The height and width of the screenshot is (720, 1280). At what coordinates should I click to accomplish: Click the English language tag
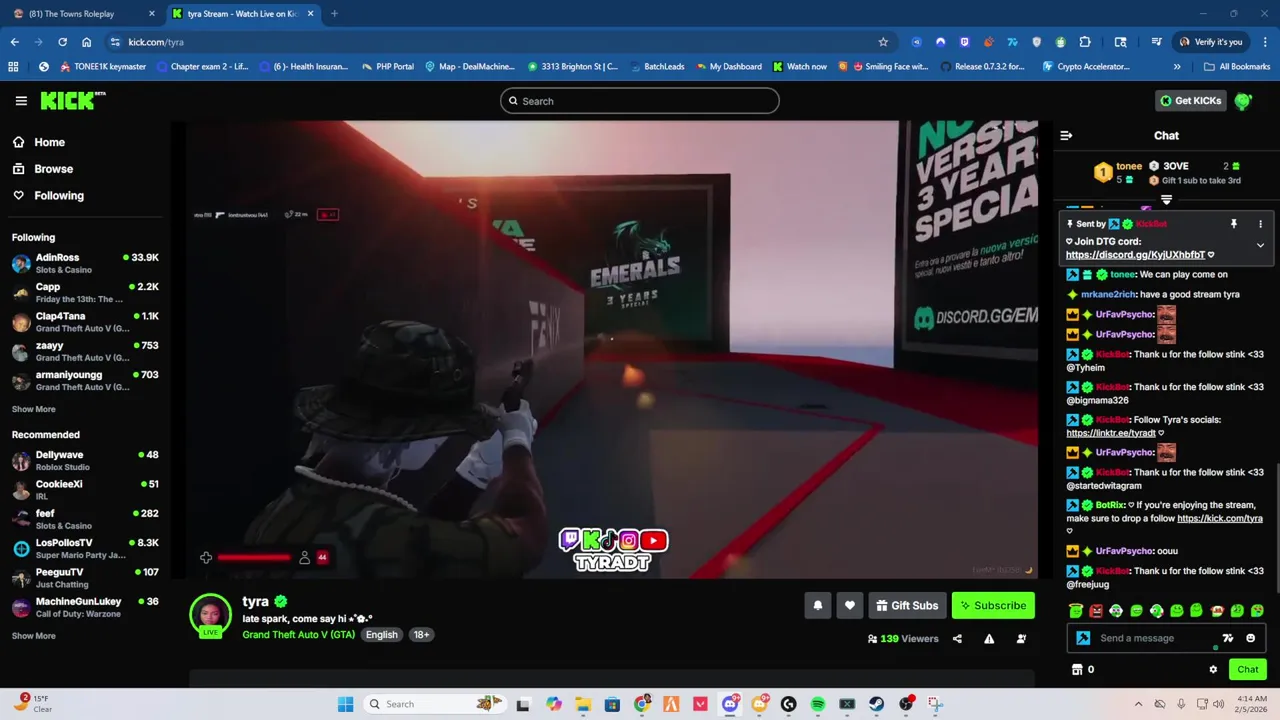[381, 635]
